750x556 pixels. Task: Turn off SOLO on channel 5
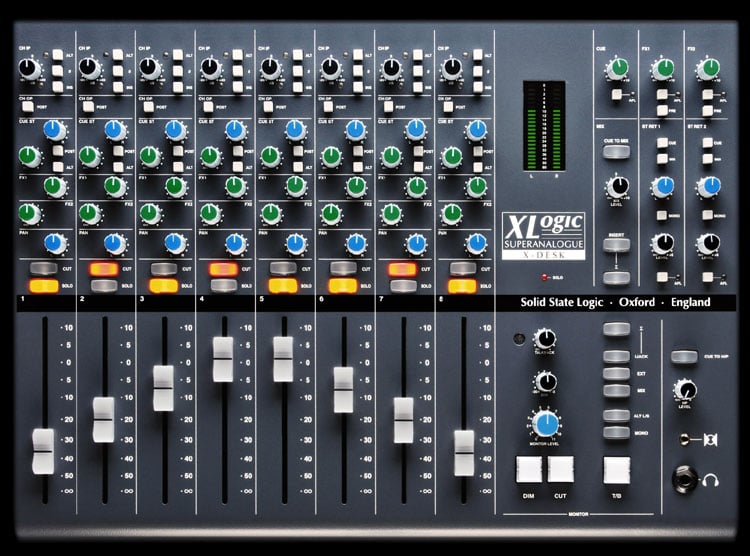283,286
